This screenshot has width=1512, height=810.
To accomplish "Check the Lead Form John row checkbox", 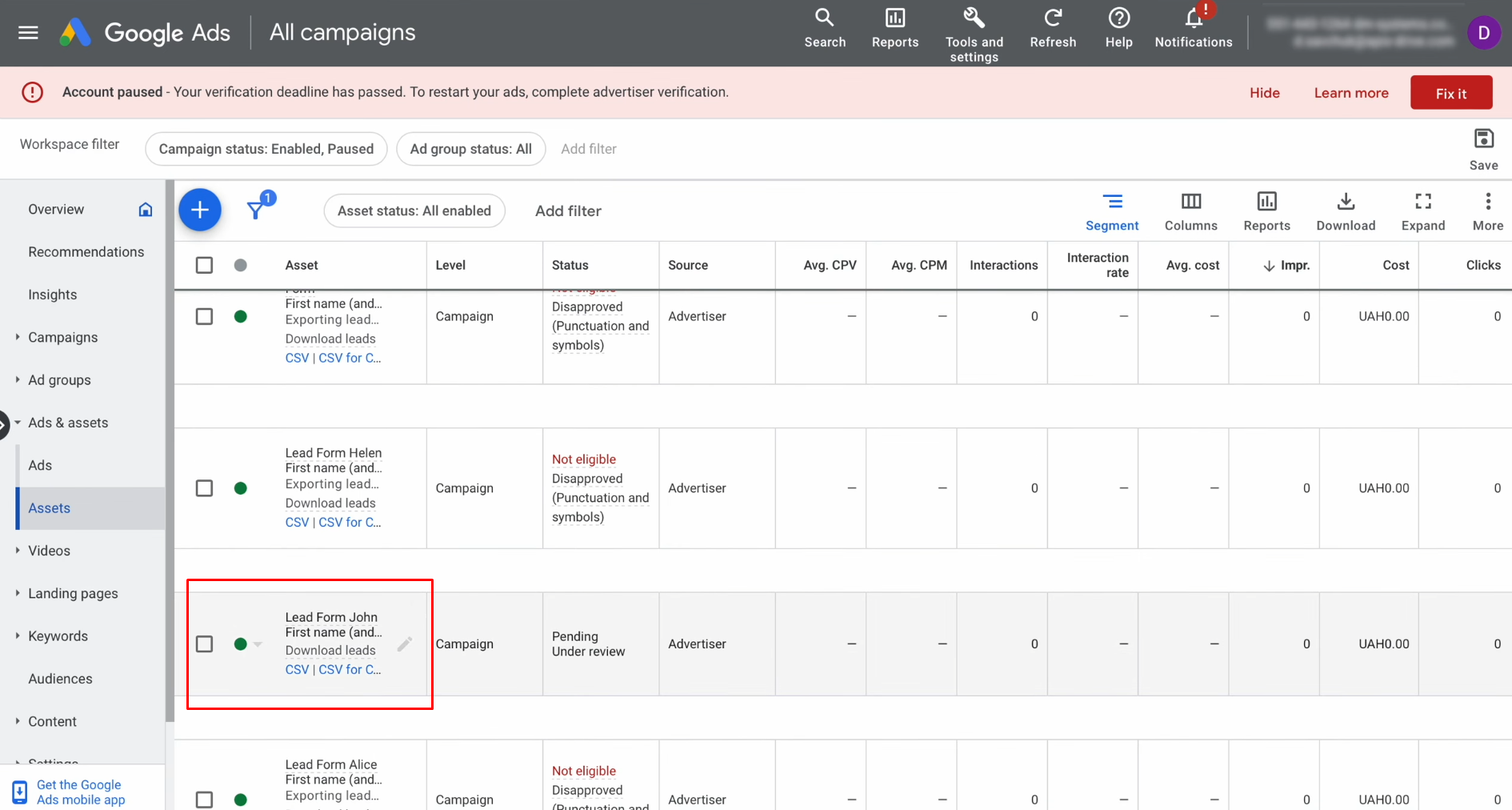I will click(204, 644).
